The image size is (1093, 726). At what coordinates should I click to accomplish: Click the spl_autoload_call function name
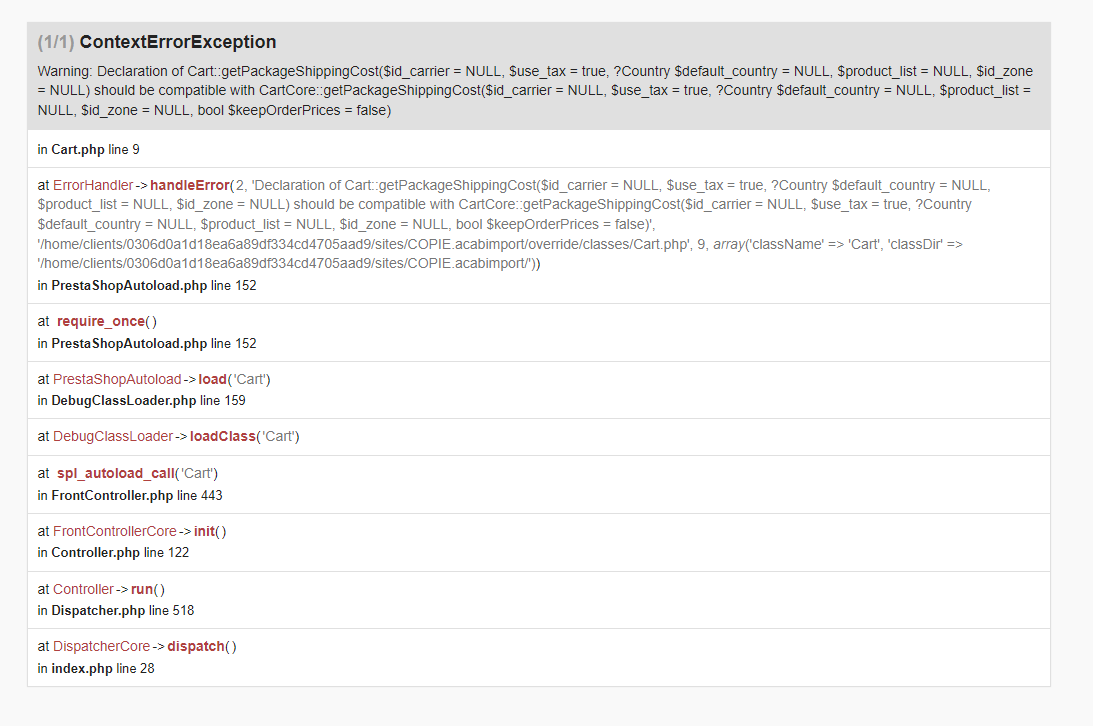[x=116, y=473]
